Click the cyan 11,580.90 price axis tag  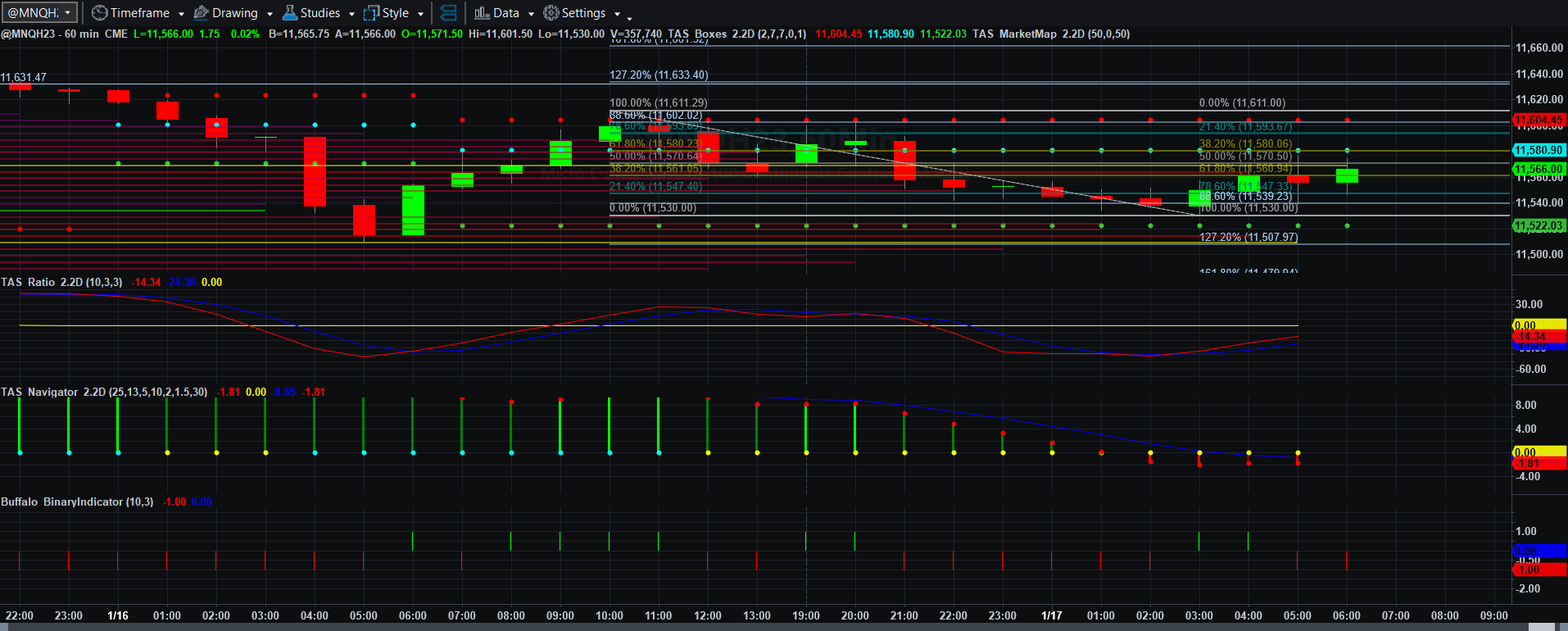(1539, 150)
